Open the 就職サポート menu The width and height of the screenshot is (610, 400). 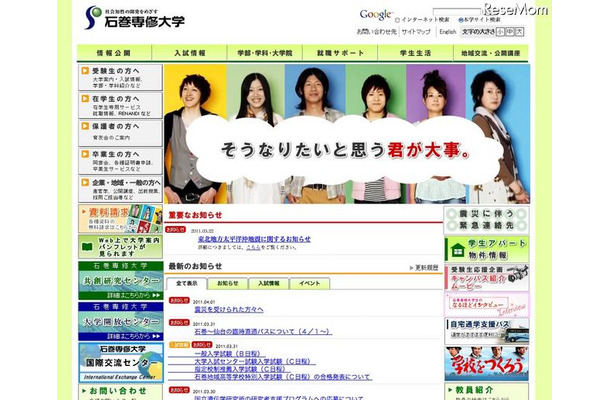[x=340, y=53]
